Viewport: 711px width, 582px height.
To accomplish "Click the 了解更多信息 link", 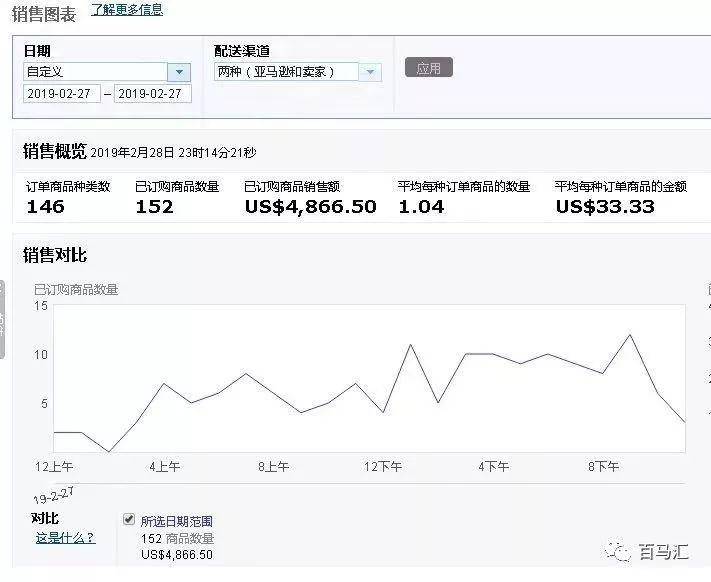I will pos(126,10).
